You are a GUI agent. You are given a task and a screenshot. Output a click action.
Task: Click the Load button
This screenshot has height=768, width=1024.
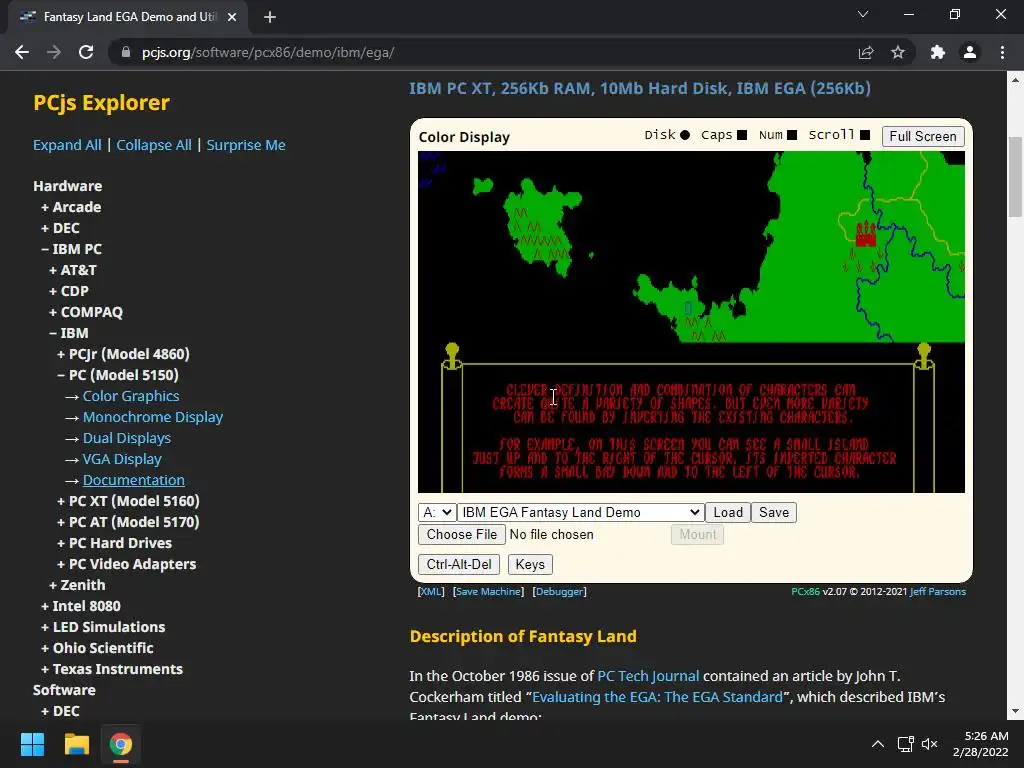(728, 512)
